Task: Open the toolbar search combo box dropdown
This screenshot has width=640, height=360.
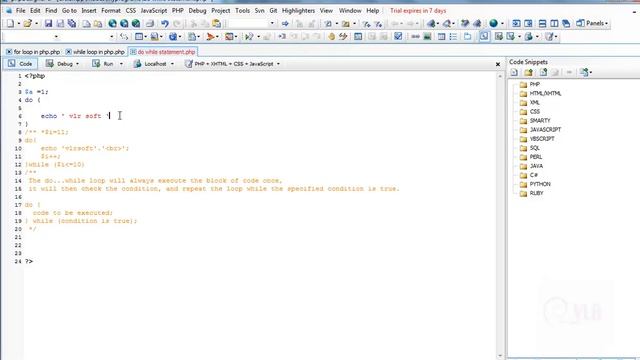Action: [272, 24]
